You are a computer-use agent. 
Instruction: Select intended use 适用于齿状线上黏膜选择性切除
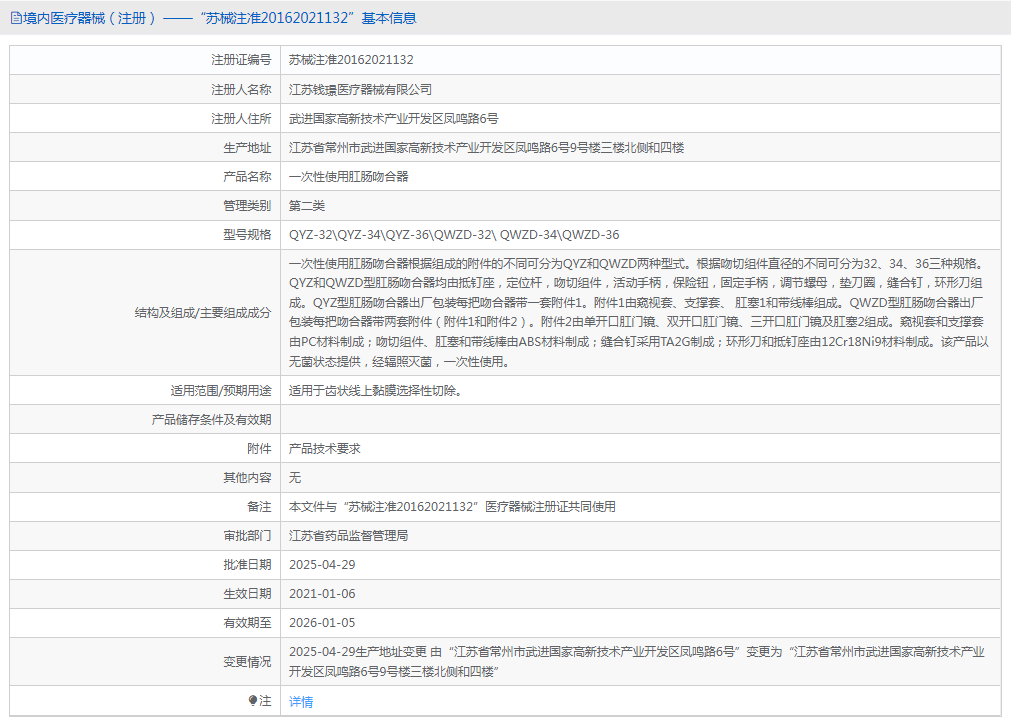(375, 391)
